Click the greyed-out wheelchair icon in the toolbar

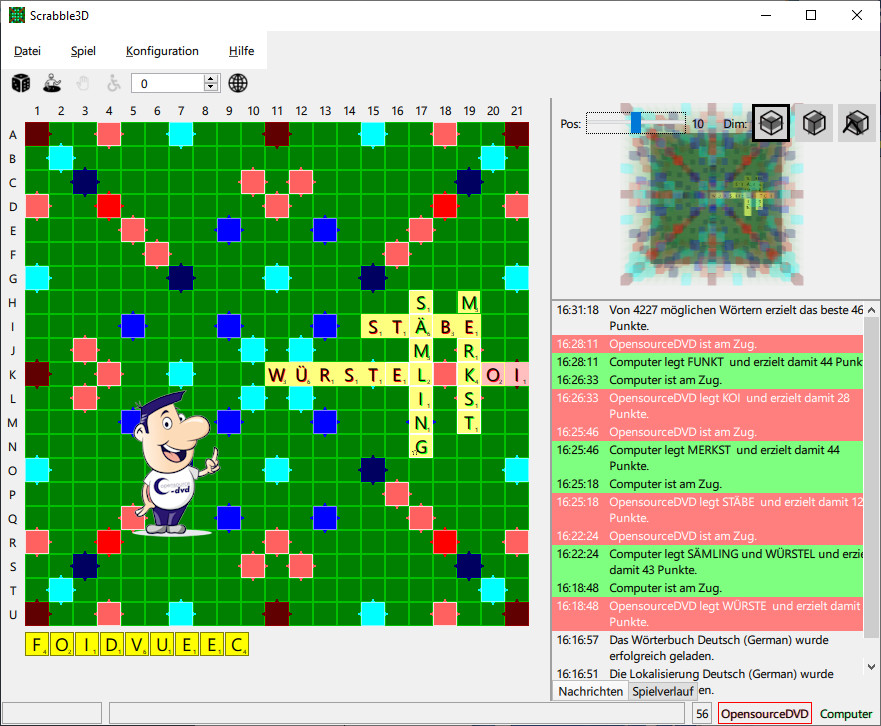click(x=113, y=83)
